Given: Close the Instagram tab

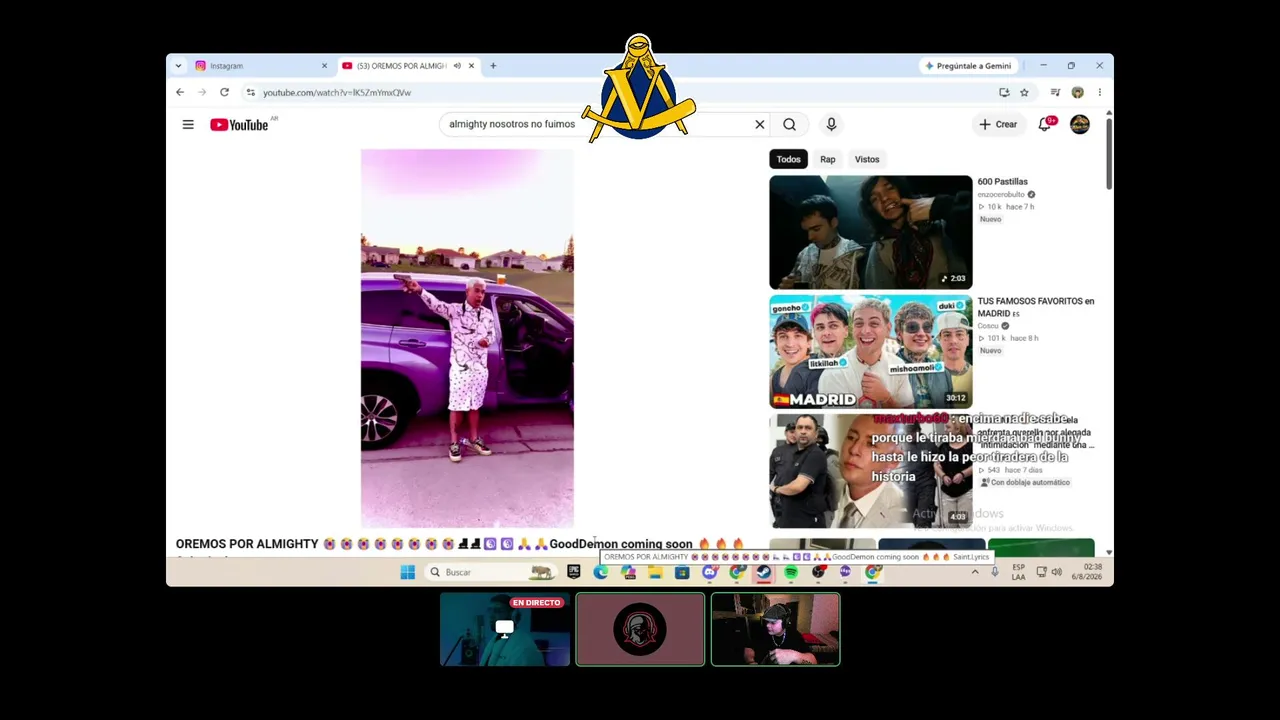Looking at the screenshot, I should (x=324, y=66).
